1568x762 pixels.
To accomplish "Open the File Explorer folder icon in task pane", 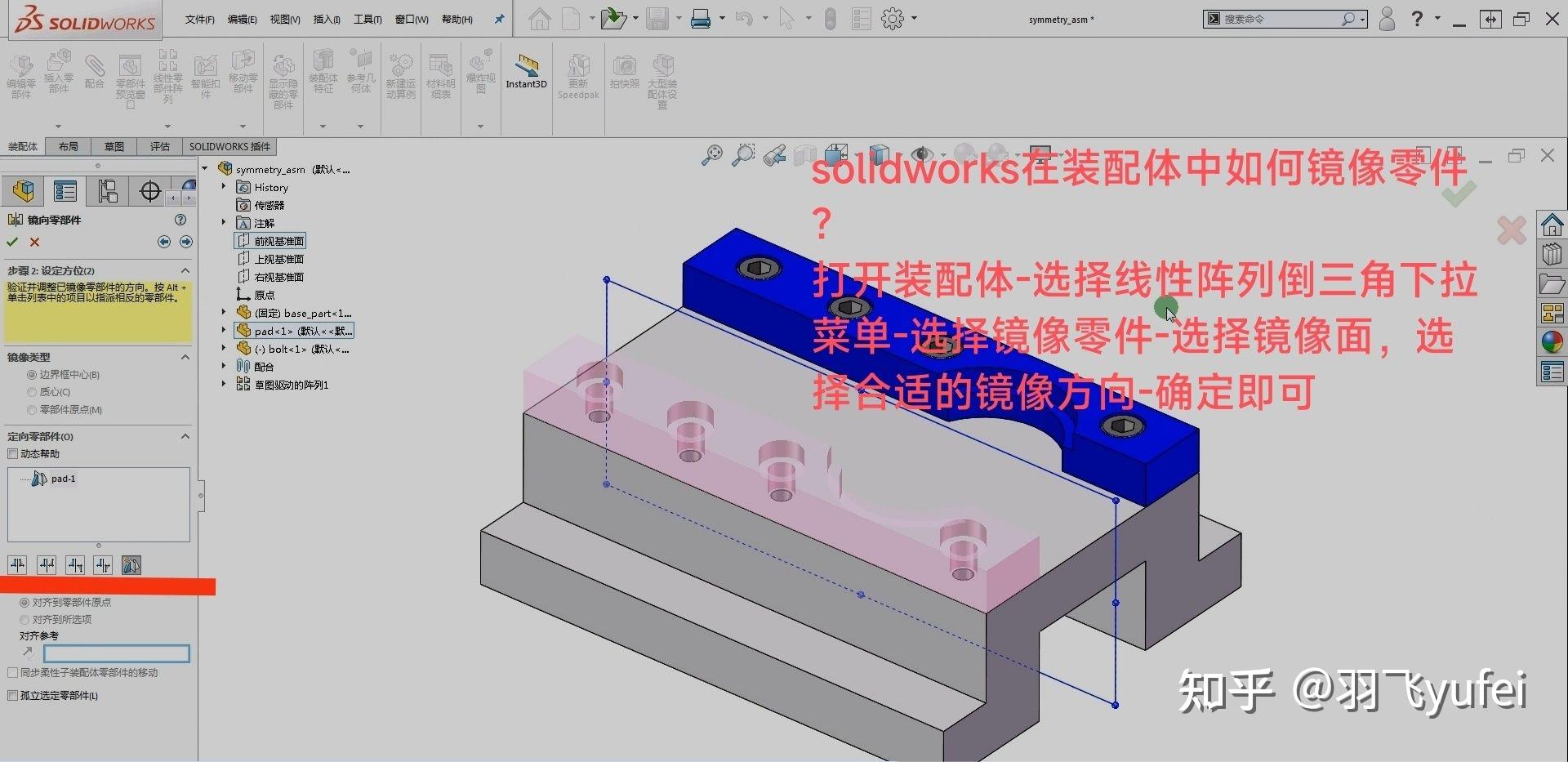I will (x=1552, y=284).
